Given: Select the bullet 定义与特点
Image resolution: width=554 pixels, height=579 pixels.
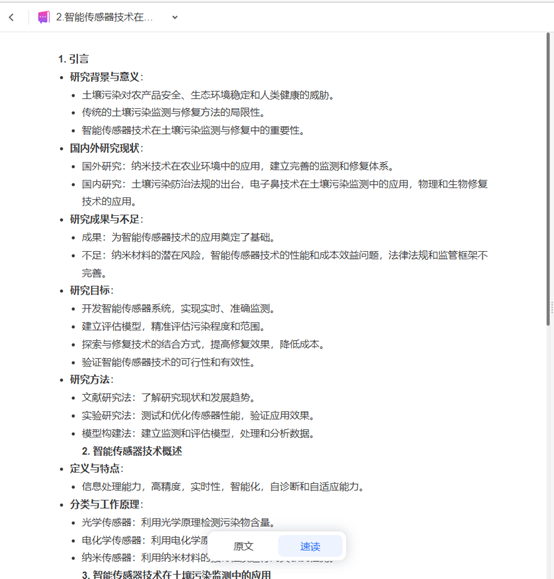Looking at the screenshot, I should pos(96,469).
